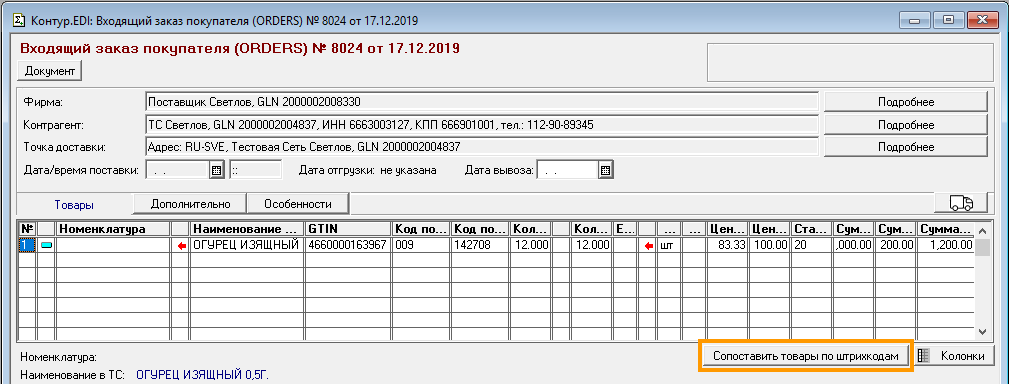Click Подробнее button for Контрагент
Viewport: 1009px width, 384px height.
pyautogui.click(x=905, y=124)
